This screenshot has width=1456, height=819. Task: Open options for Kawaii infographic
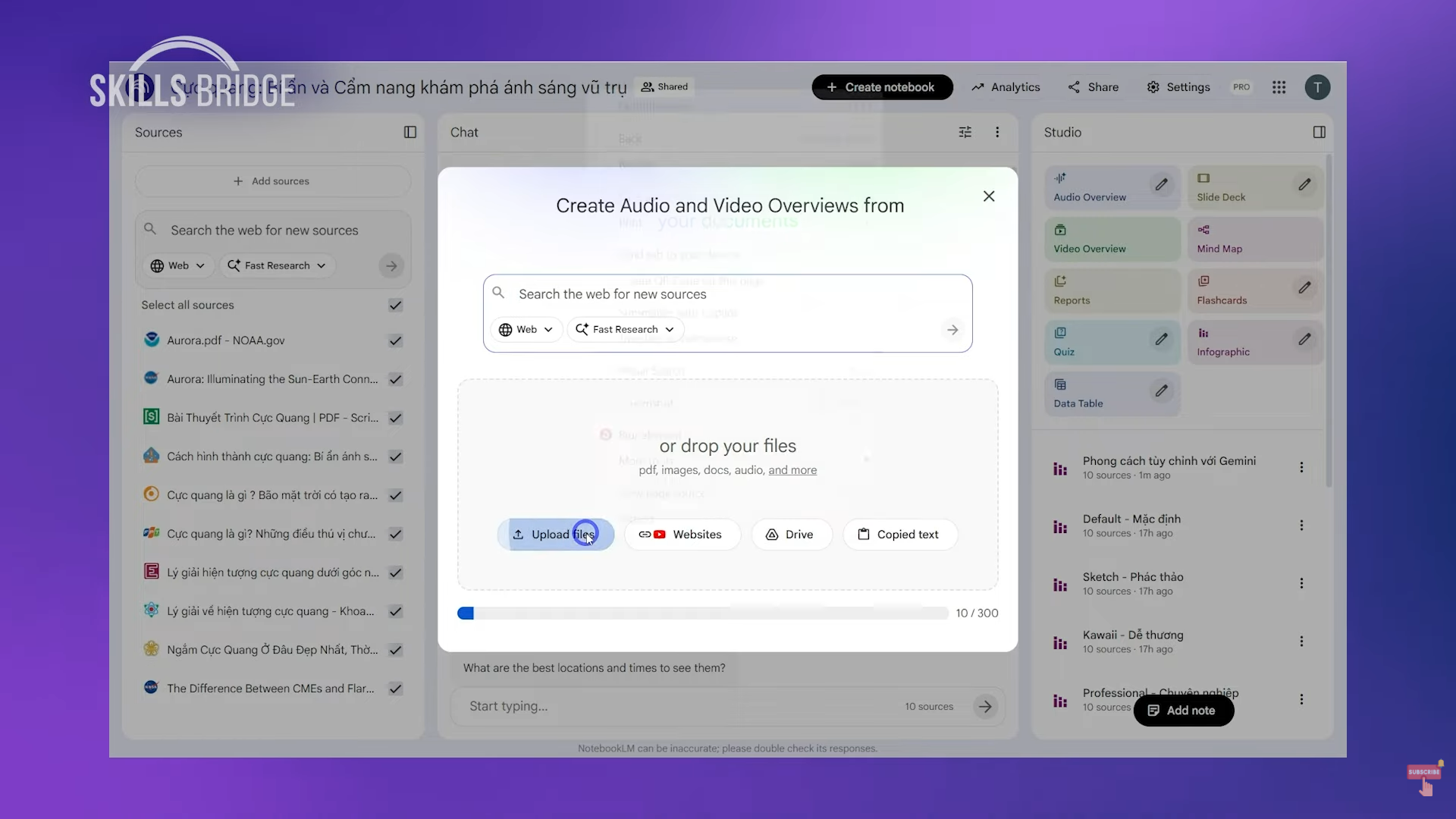(1301, 642)
